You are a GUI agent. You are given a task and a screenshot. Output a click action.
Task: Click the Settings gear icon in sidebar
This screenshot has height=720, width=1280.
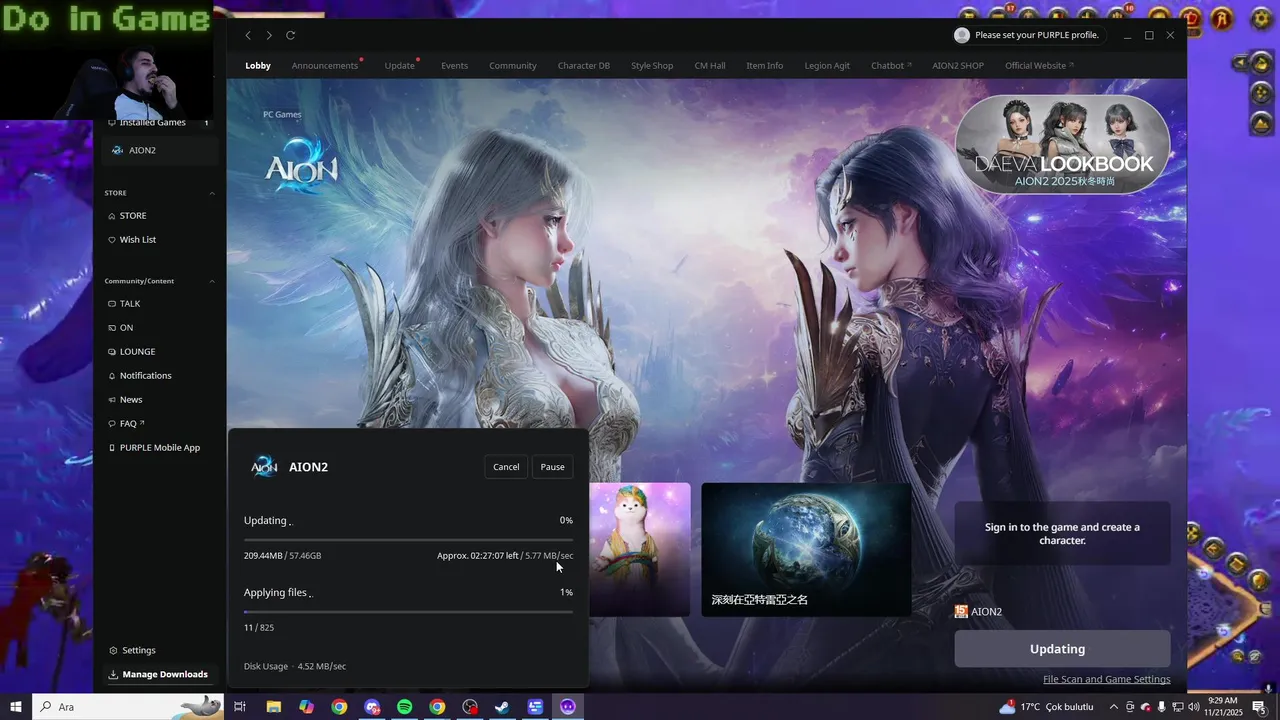pos(113,650)
